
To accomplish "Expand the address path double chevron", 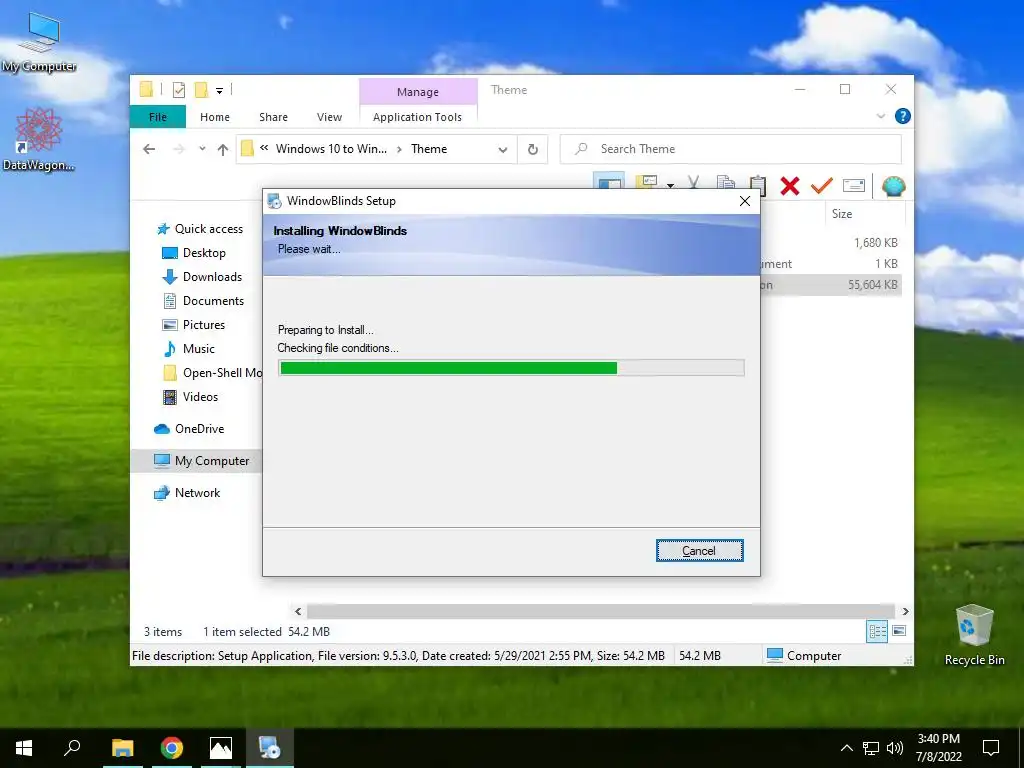I will 264,148.
